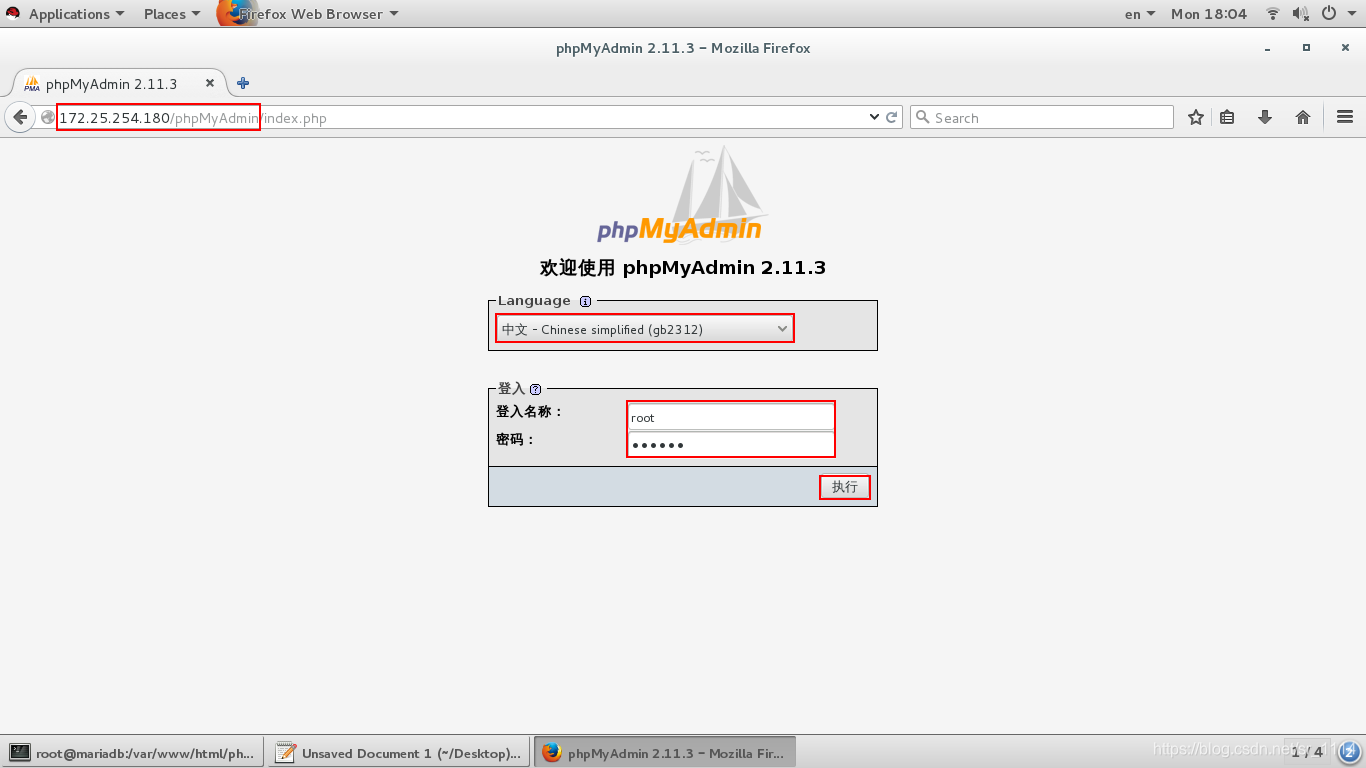Click the 欢迎使用 phpMyAdmin 2.11.3 heading

683,267
